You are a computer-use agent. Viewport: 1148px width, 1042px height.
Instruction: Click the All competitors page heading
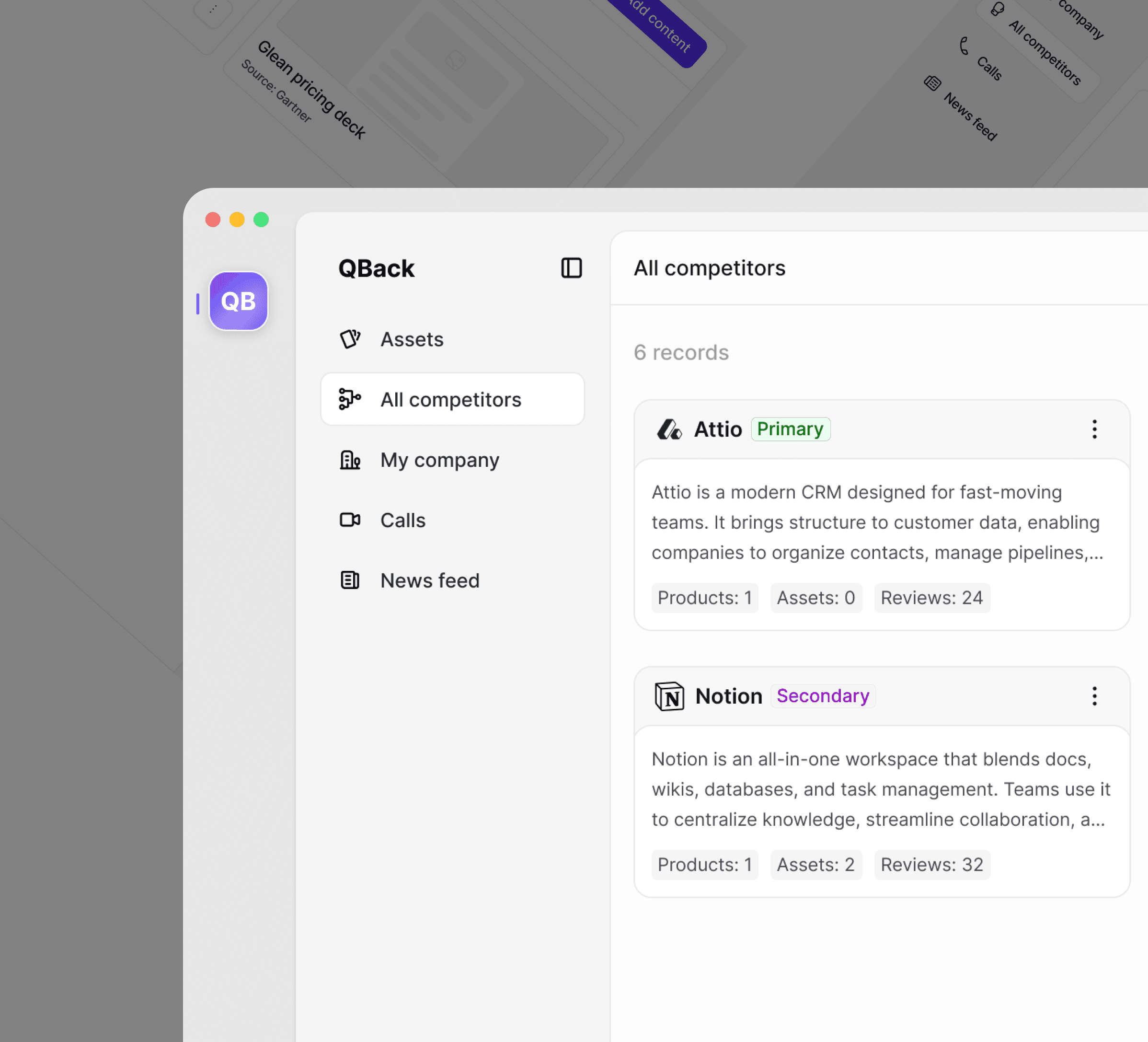point(710,268)
